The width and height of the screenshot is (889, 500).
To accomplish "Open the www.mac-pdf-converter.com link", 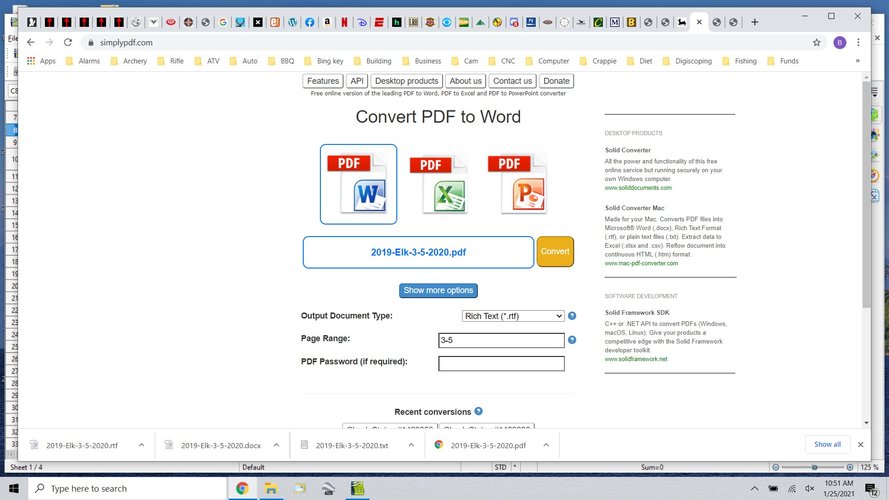I will [x=641, y=263].
